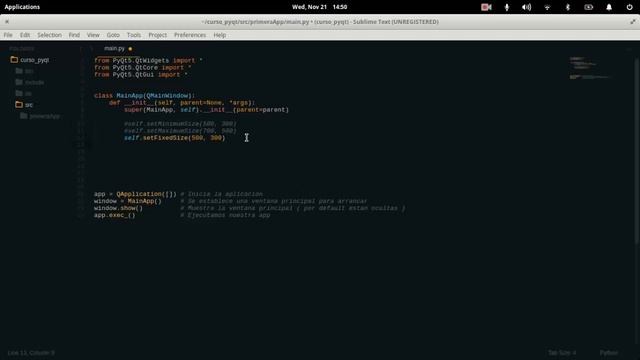640x360 pixels.
Task: Collapse the src folder in sidebar
Action: 29,105
